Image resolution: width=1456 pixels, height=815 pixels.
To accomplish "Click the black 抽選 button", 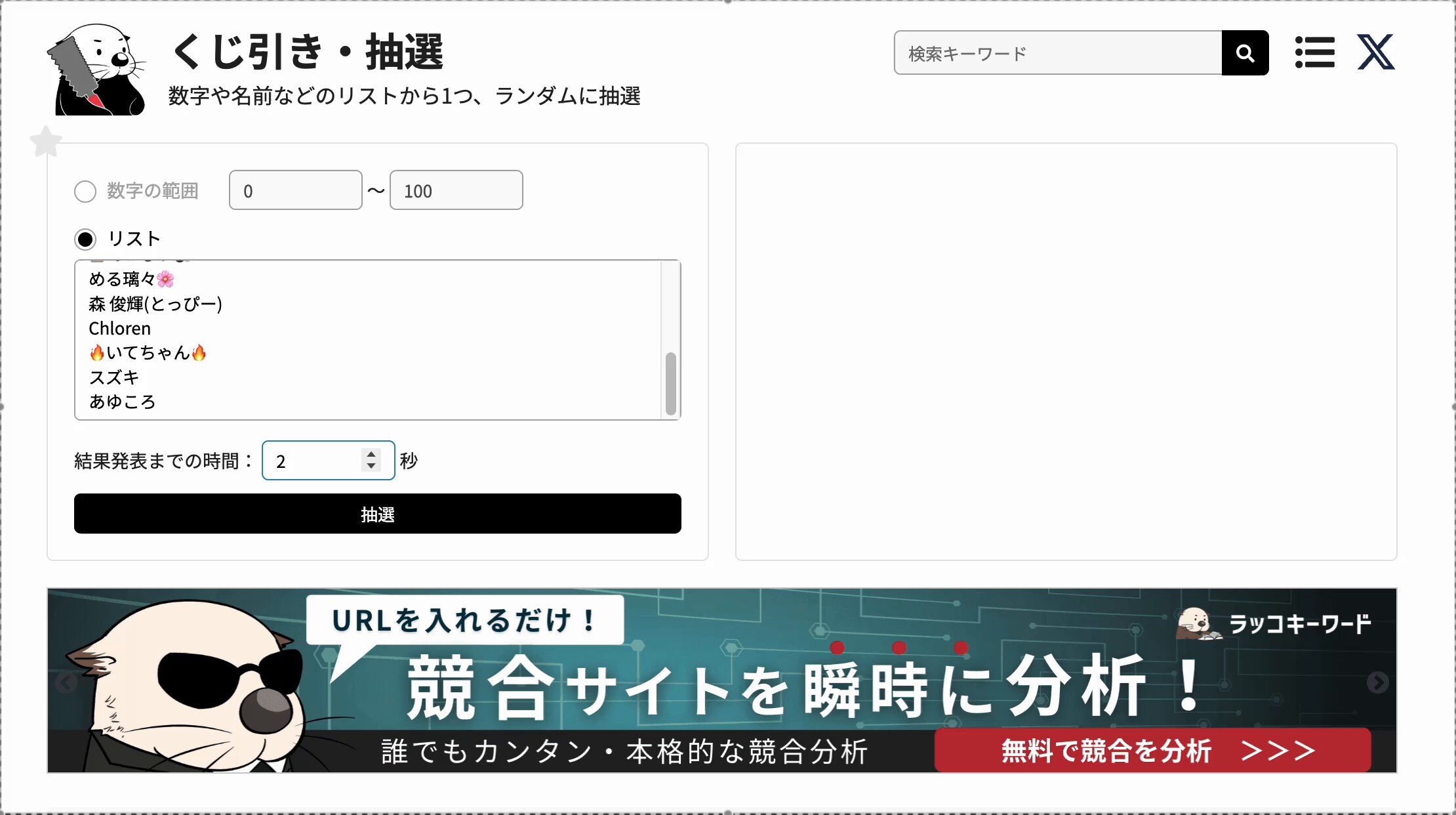I will 377,514.
